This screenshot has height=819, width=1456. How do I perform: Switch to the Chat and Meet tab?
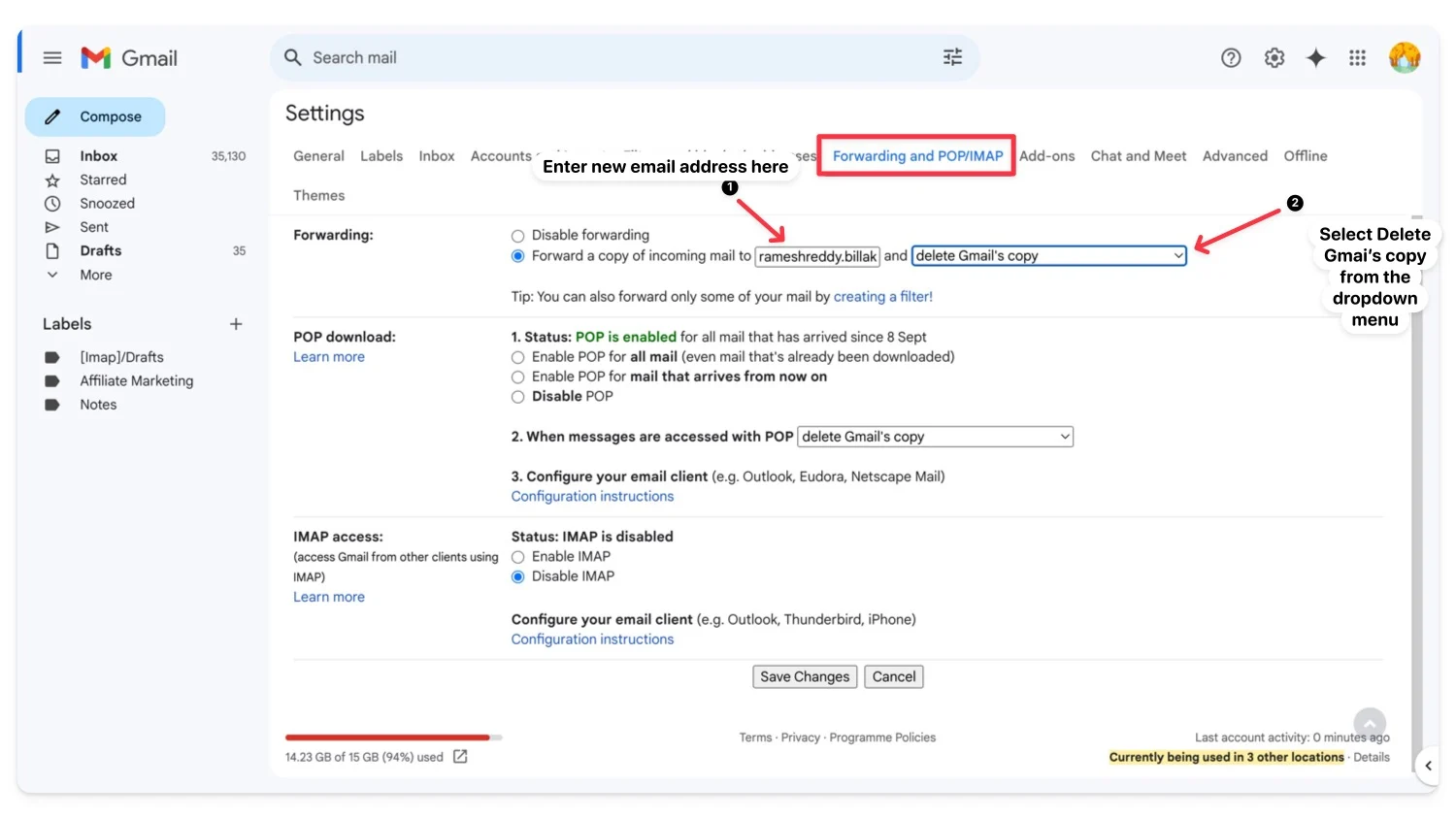click(1138, 156)
